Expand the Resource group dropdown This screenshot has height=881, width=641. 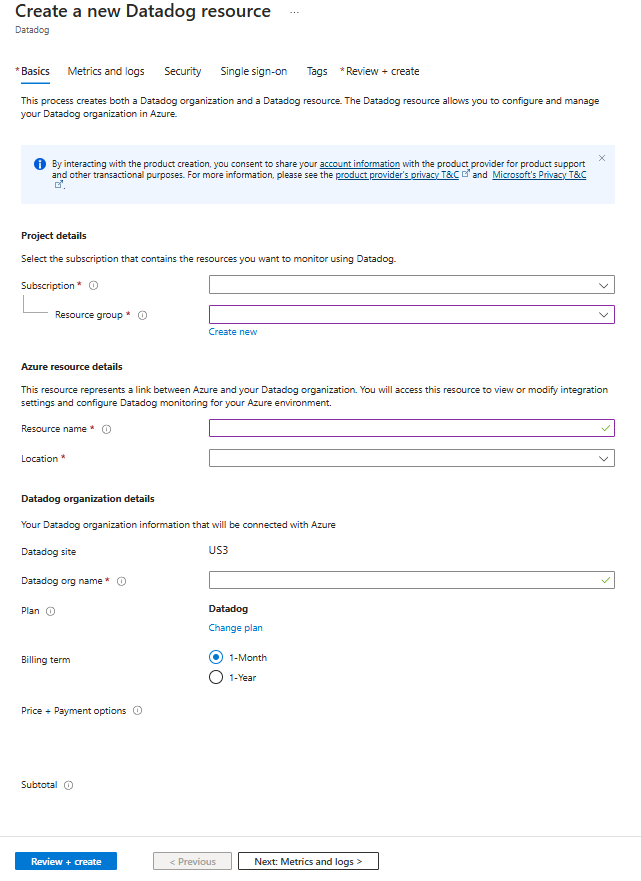pyautogui.click(x=410, y=314)
